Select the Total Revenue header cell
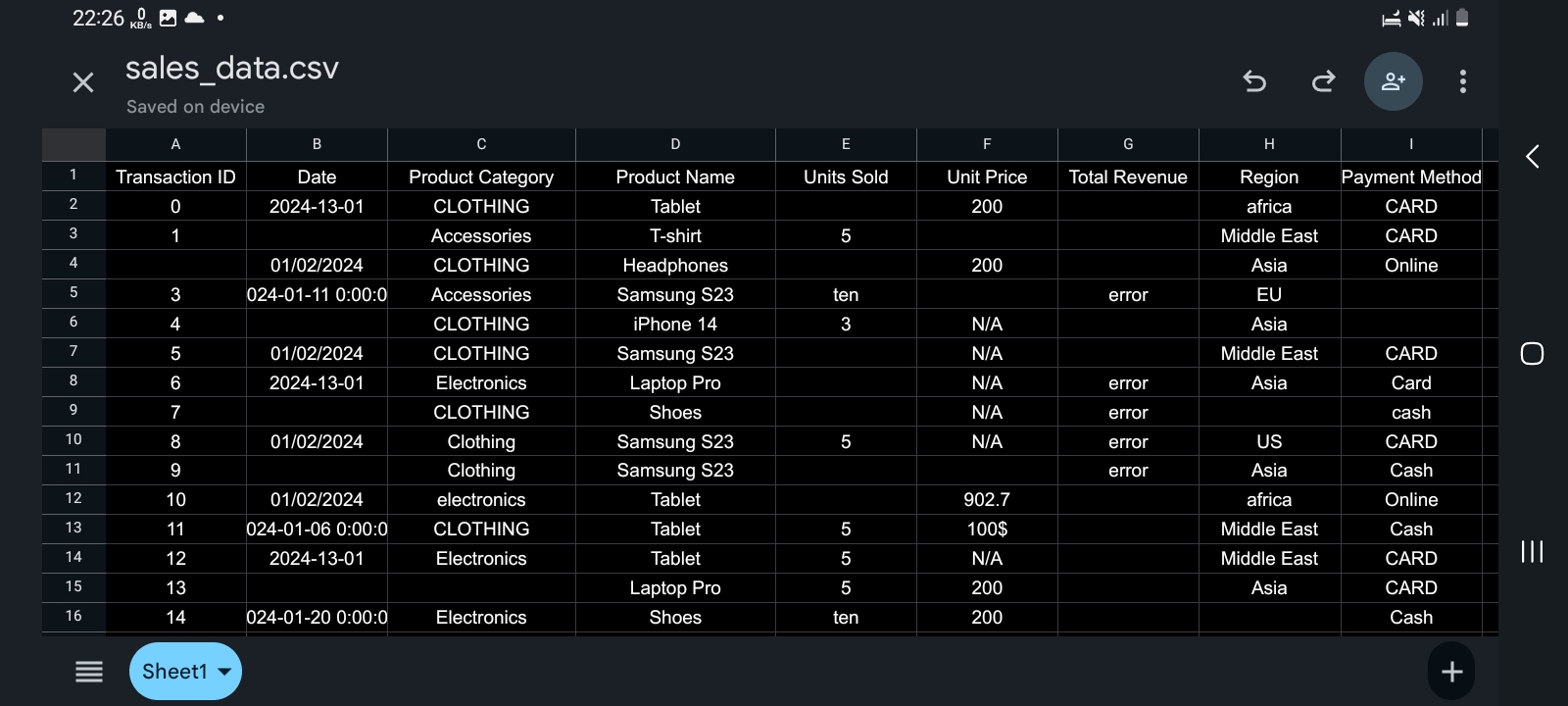Screen dimensions: 1568x706 coord(1128,177)
